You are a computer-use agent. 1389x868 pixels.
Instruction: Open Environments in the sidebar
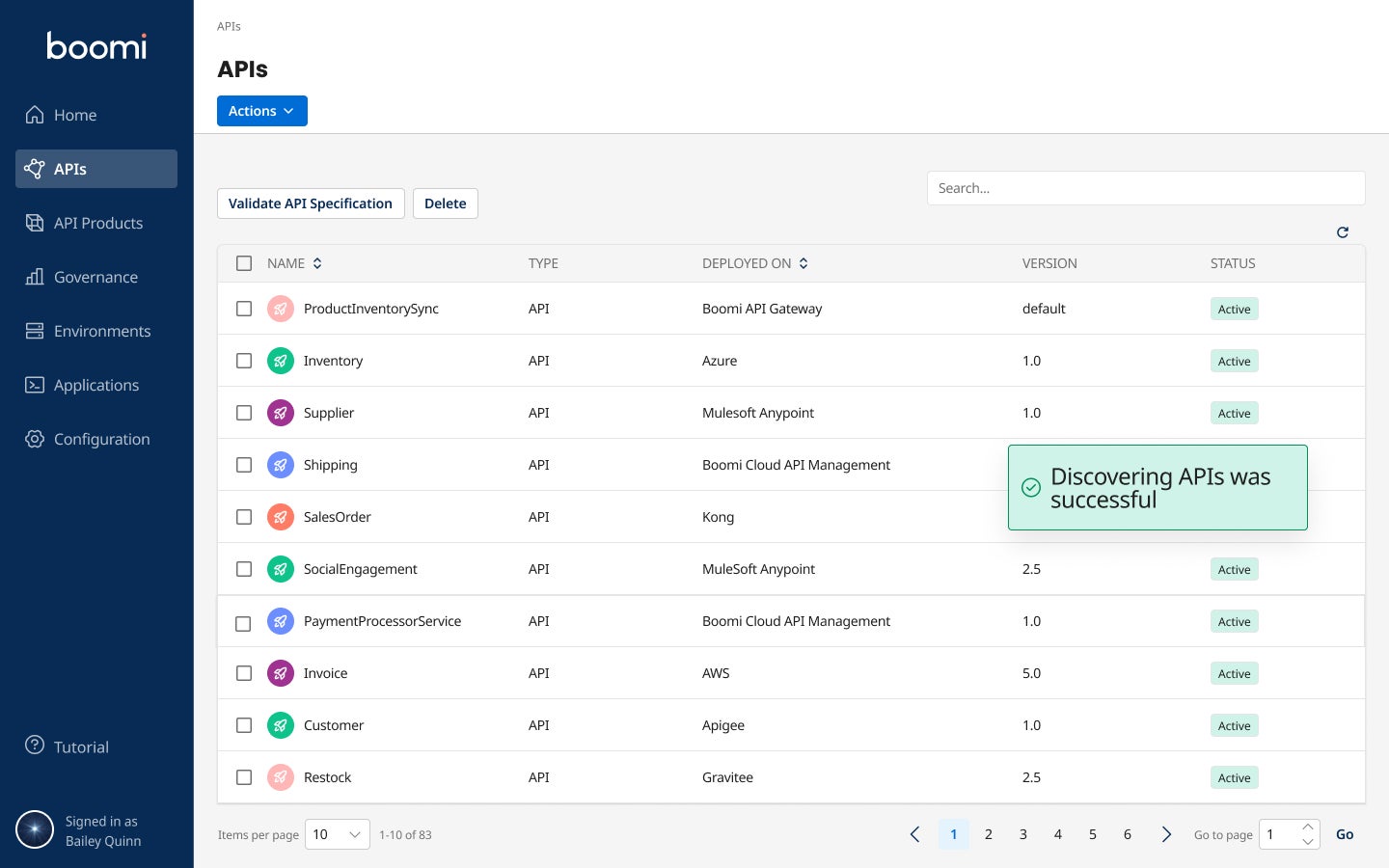[96, 331]
